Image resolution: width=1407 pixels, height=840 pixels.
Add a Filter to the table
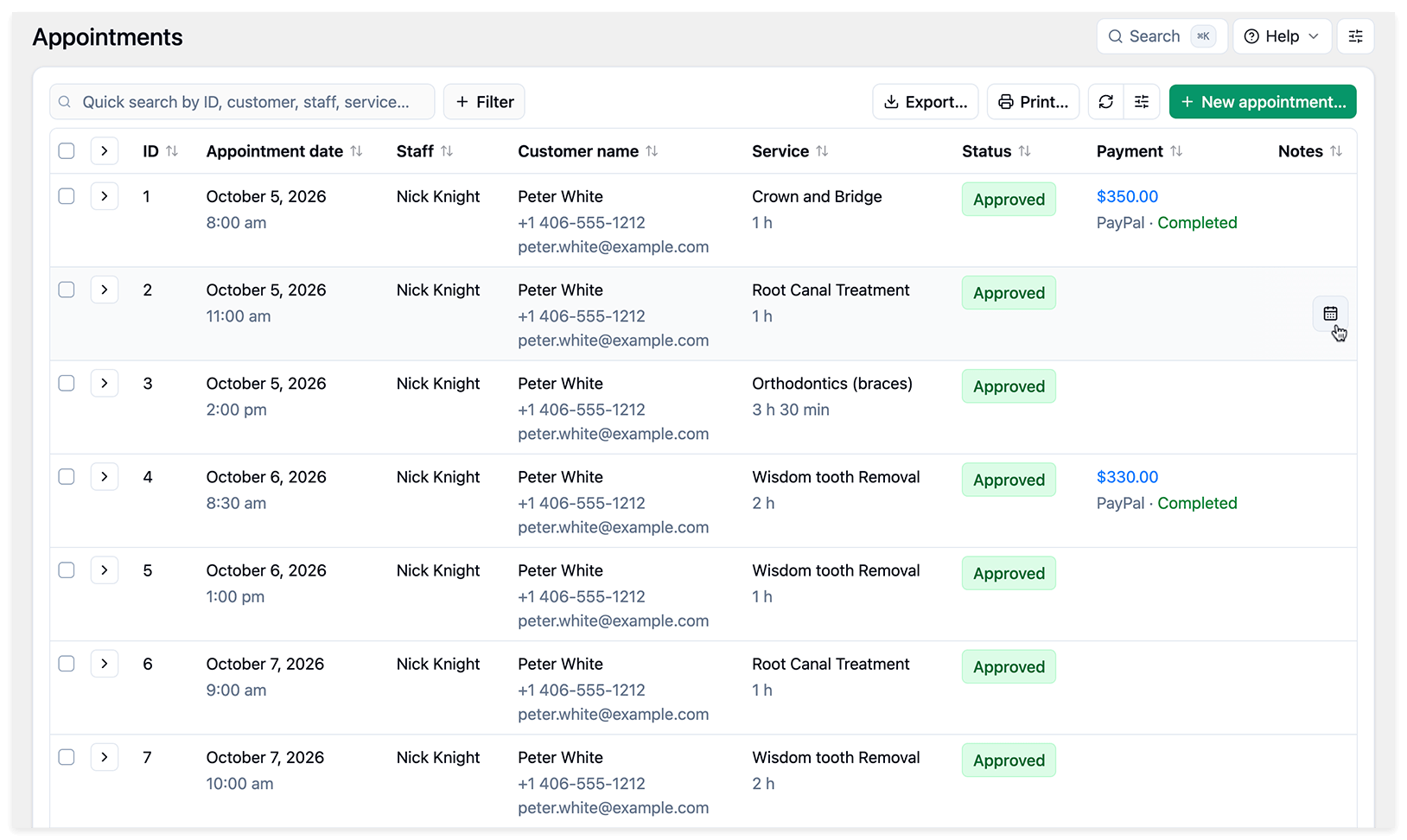484,102
